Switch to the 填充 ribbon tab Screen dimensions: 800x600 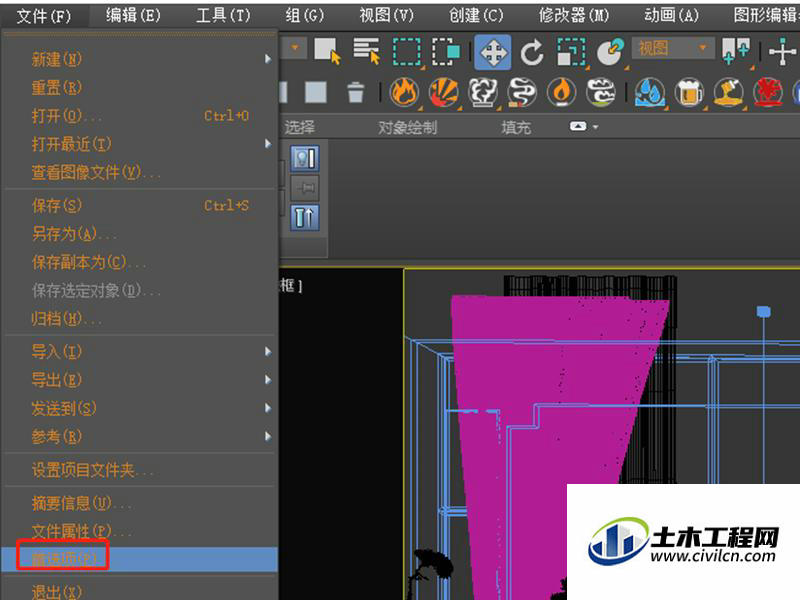click(516, 127)
